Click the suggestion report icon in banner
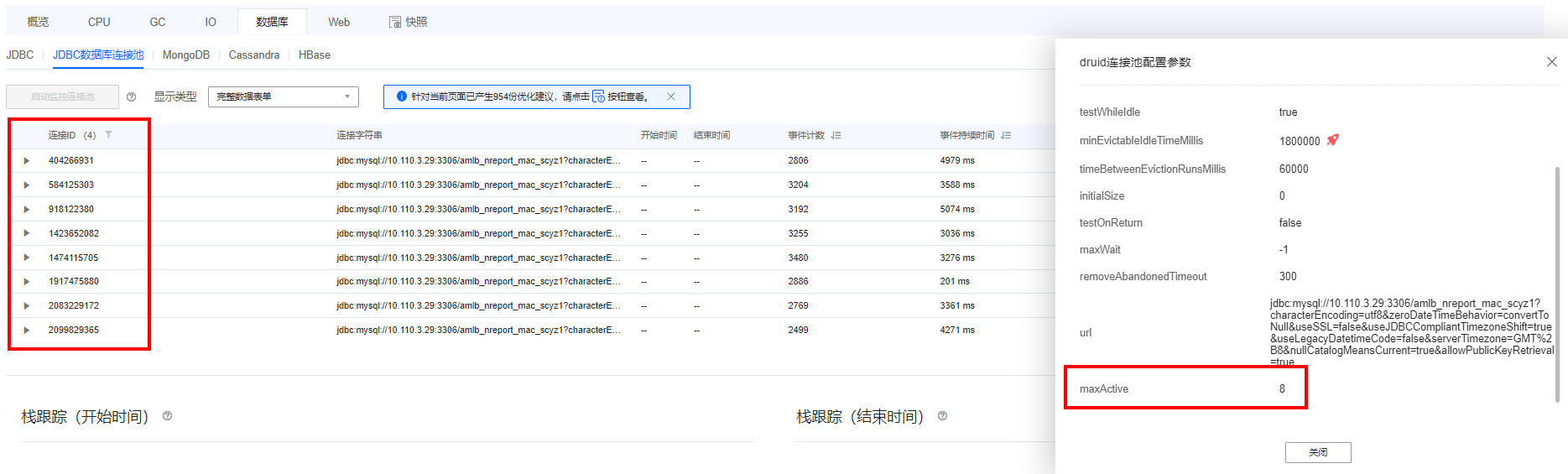 tap(598, 96)
